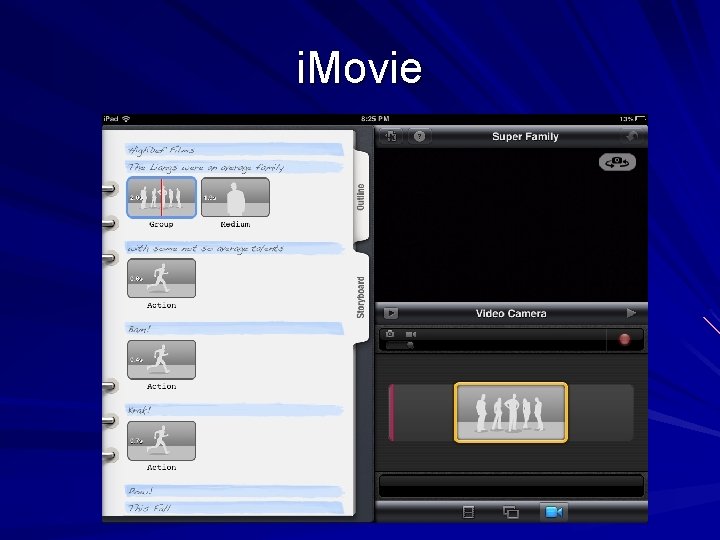Image resolution: width=720 pixels, height=540 pixels.
Task: Select the Group storyboard clip
Action: click(161, 197)
